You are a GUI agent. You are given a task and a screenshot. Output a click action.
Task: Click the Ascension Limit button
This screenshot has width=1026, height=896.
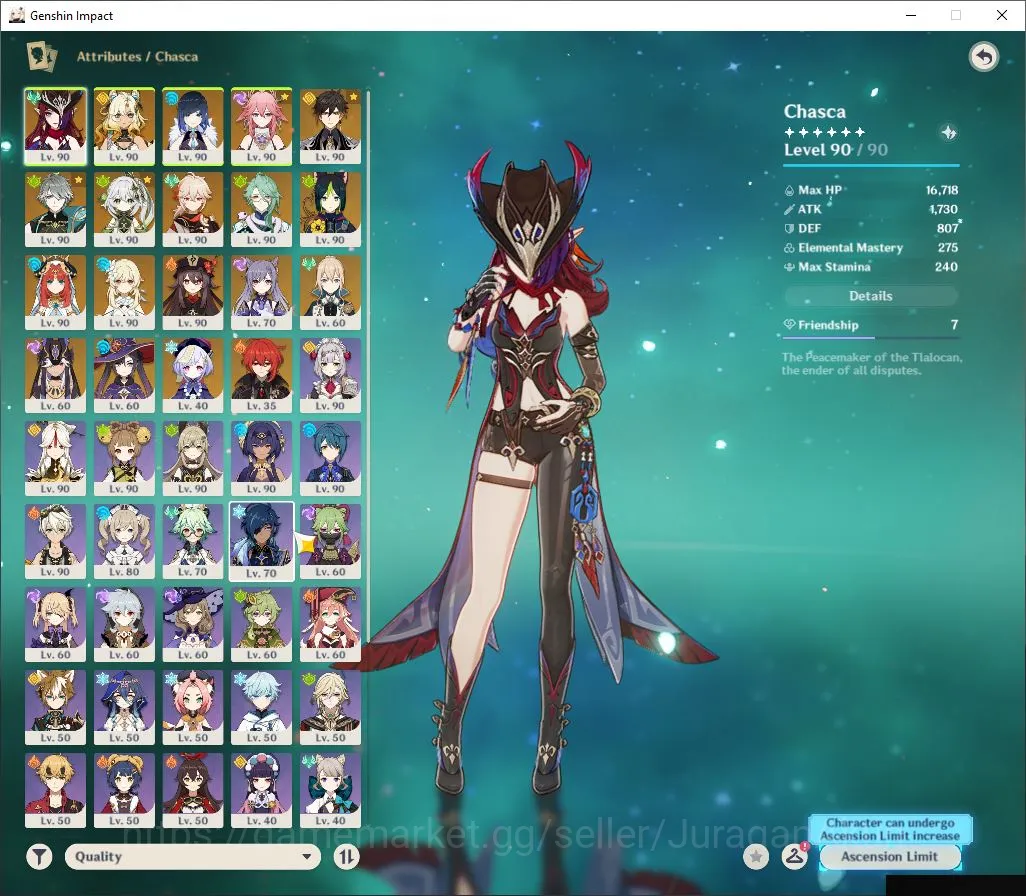(889, 856)
